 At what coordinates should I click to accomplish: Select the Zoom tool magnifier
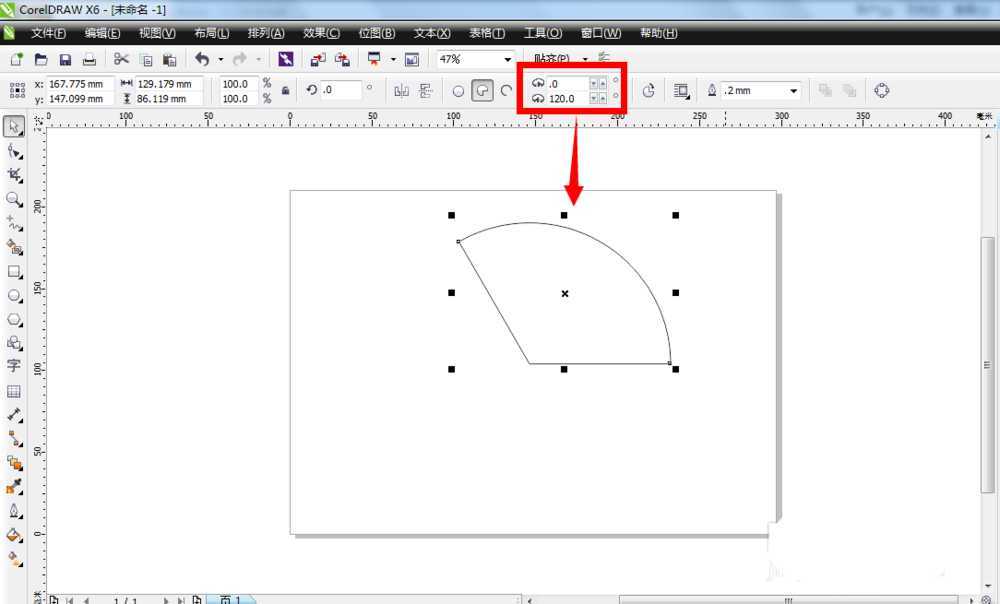click(14, 199)
